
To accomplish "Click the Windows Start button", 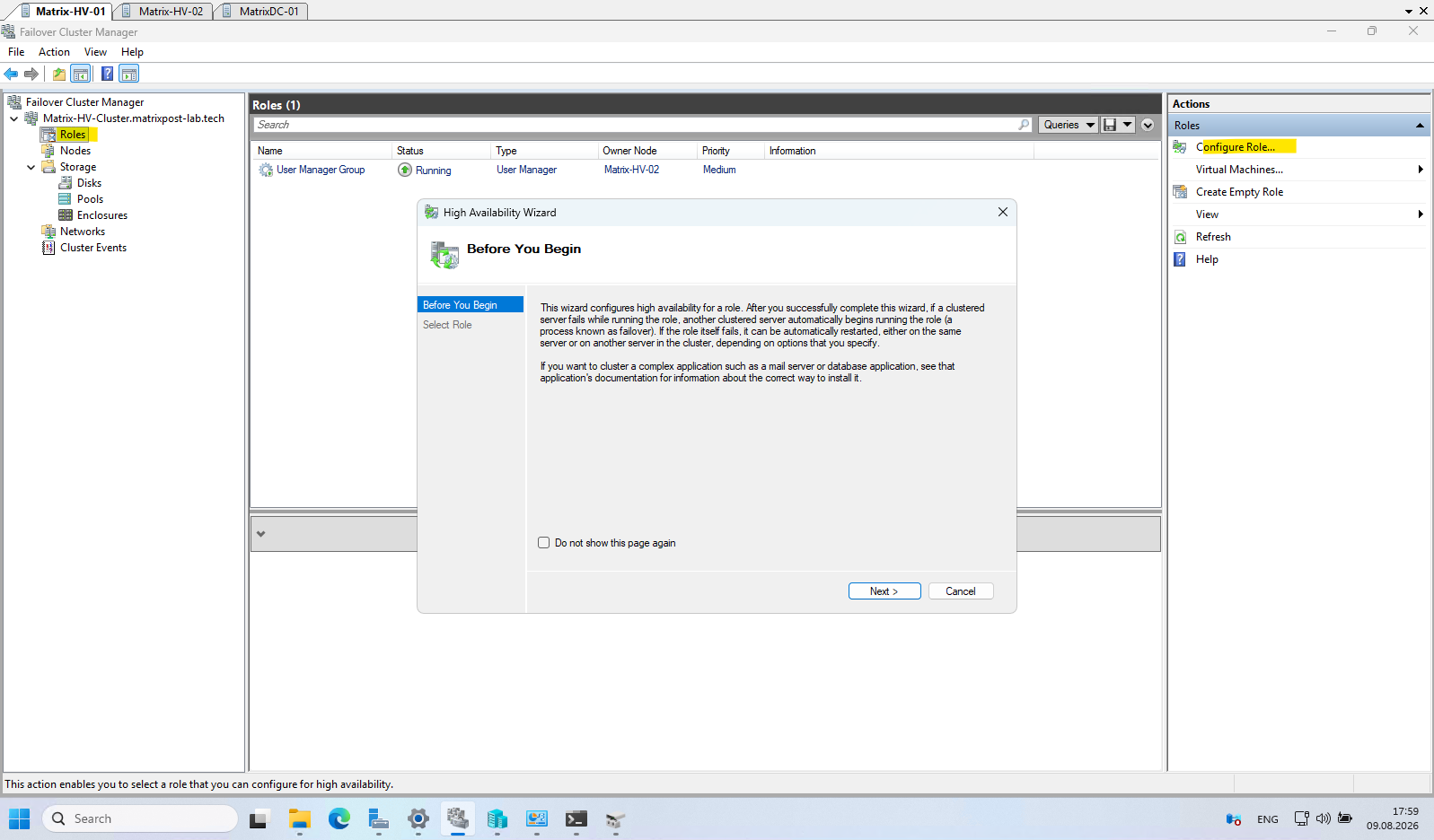I will pyautogui.click(x=20, y=818).
